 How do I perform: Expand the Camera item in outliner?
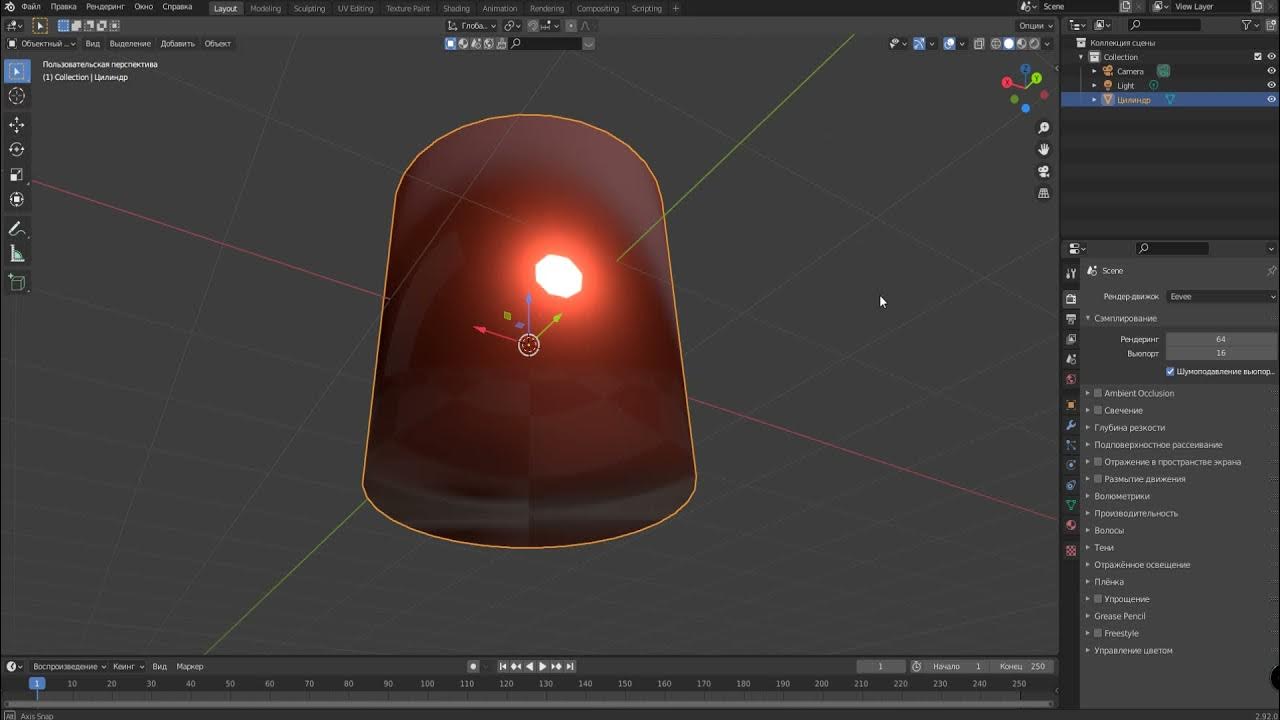point(1094,71)
